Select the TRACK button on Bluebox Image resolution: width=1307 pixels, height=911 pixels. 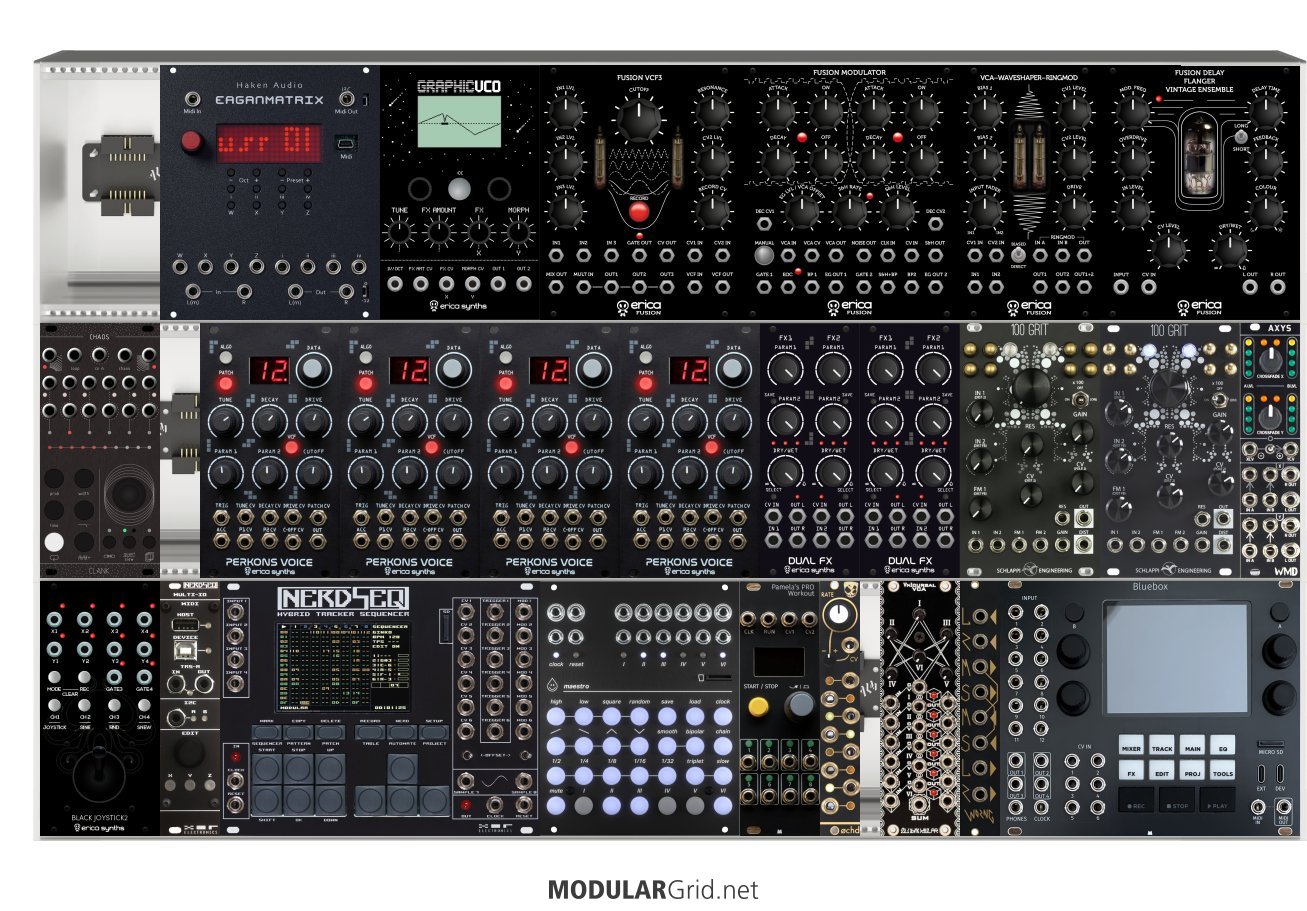1162,747
